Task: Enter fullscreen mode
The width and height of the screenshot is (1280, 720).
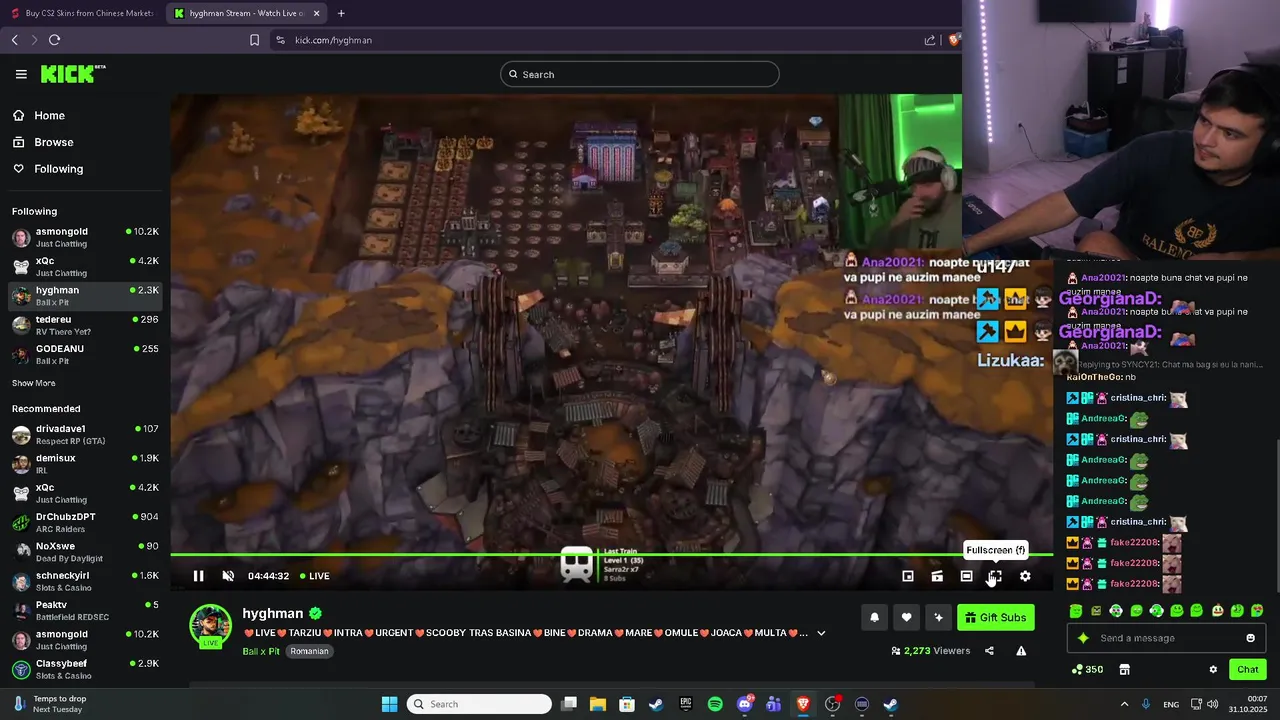Action: (x=995, y=576)
